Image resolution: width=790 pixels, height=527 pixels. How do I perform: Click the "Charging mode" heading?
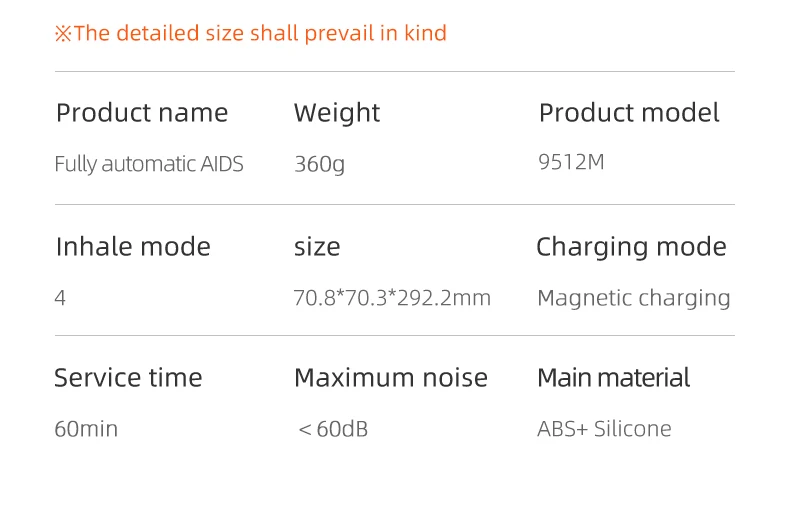tap(631, 247)
